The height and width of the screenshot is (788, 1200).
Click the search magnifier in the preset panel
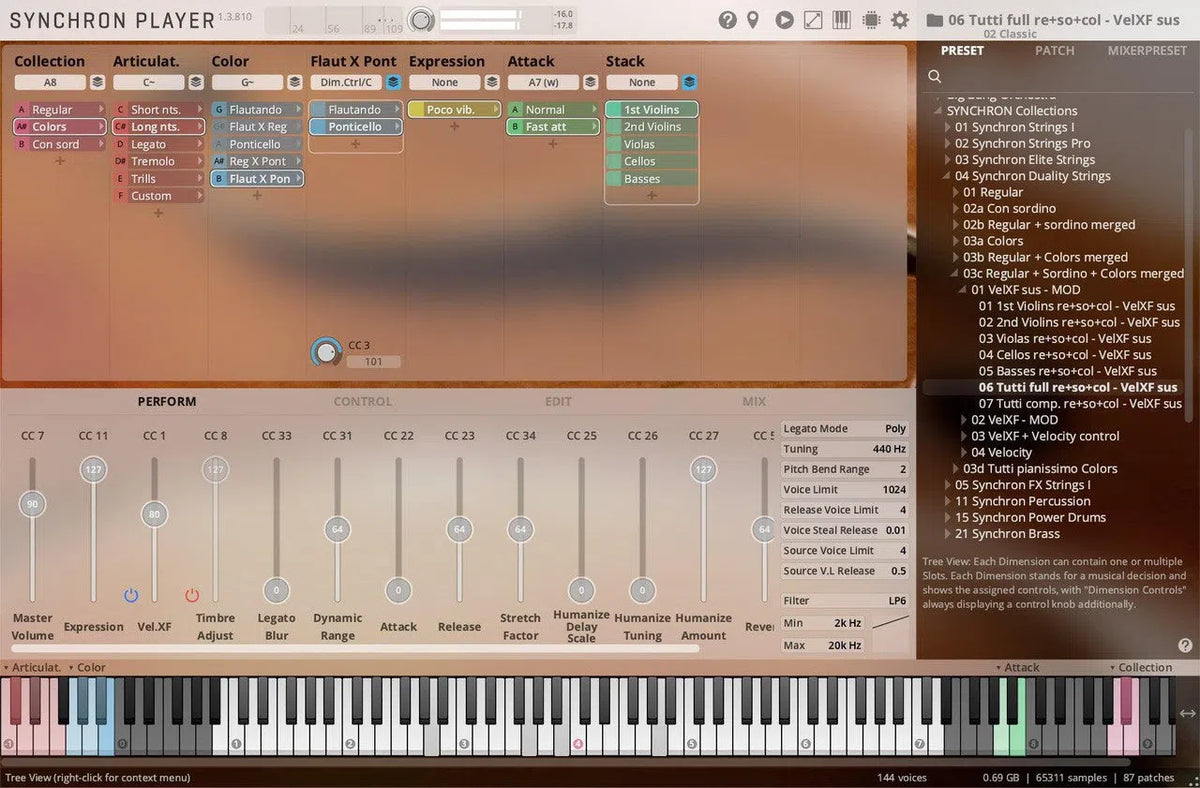pyautogui.click(x=934, y=75)
